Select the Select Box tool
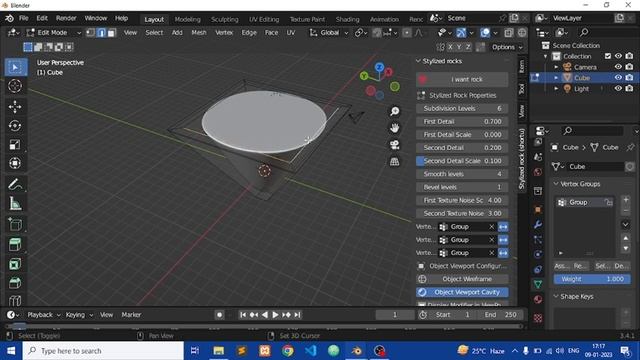The height and width of the screenshot is (360, 640). (16, 67)
